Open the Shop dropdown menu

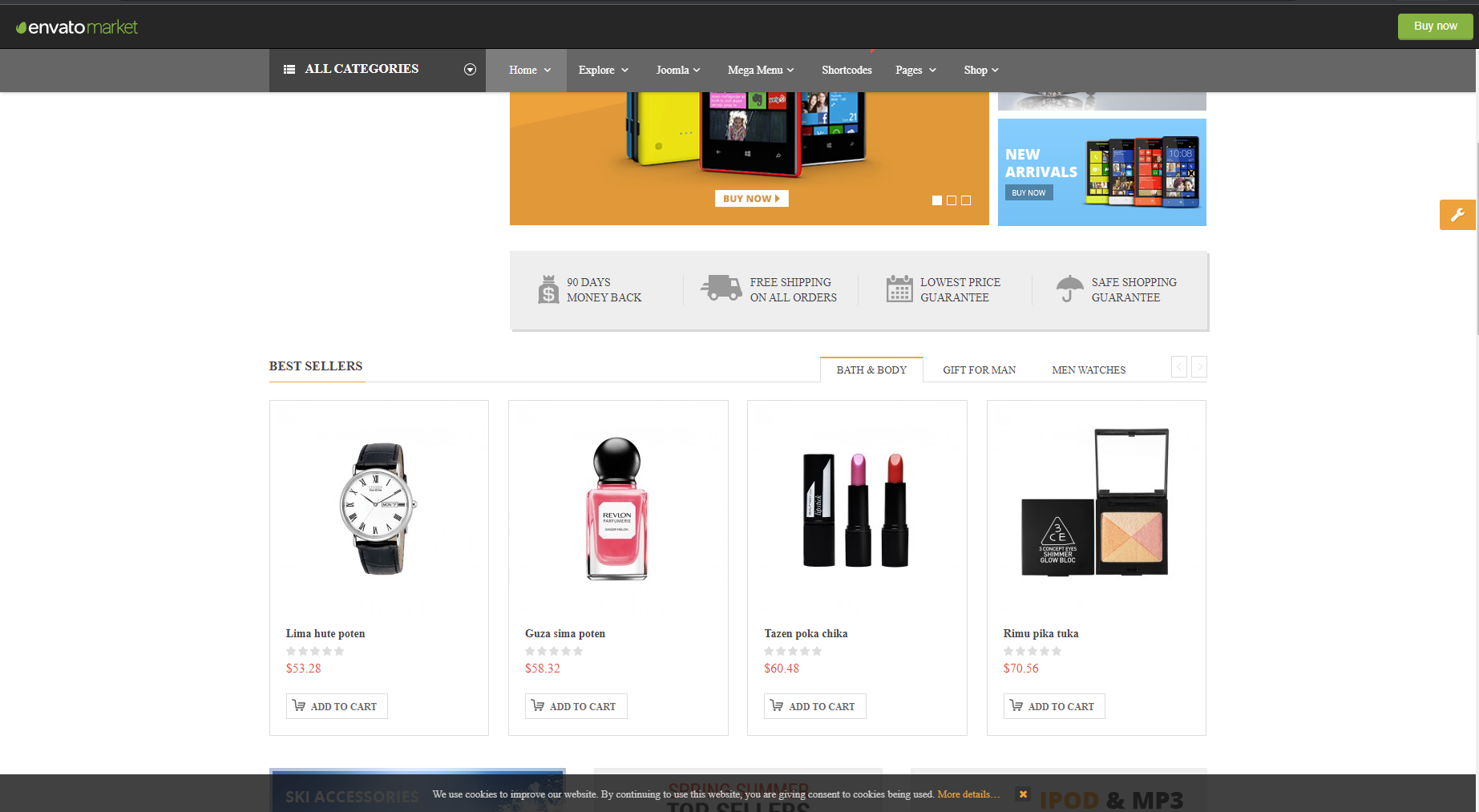coord(981,71)
